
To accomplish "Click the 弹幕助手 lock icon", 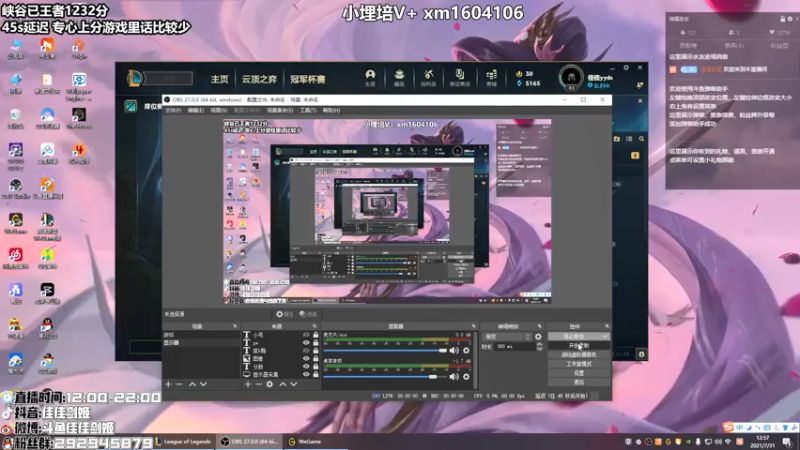I will (782, 19).
